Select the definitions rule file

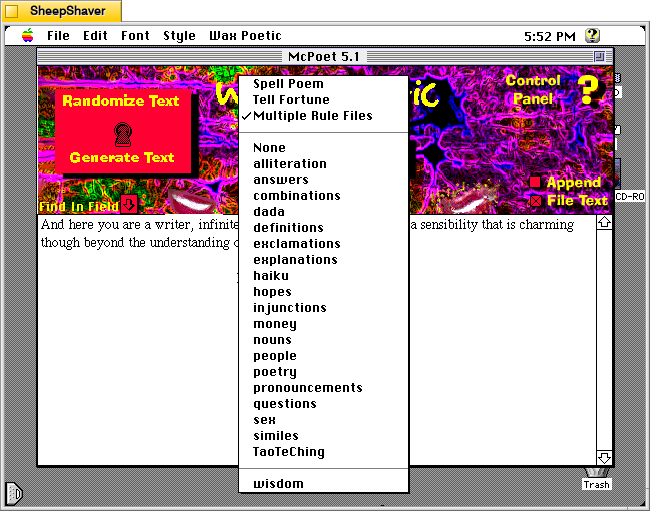click(323, 228)
